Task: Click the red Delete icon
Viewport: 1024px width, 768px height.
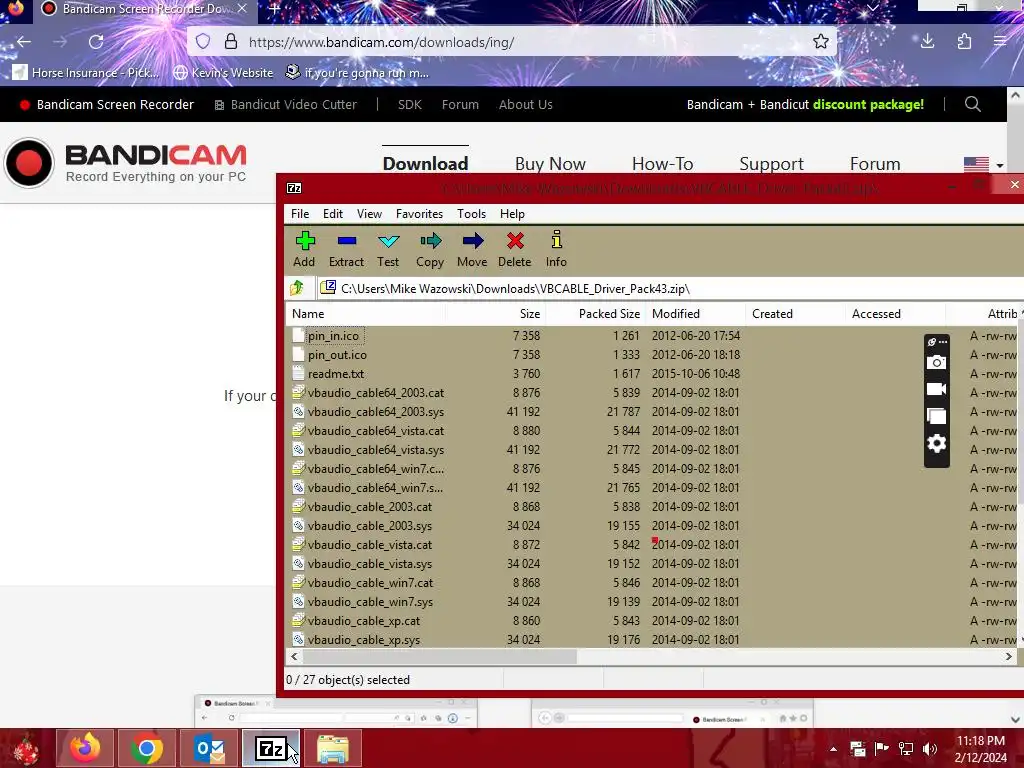Action: (x=515, y=249)
